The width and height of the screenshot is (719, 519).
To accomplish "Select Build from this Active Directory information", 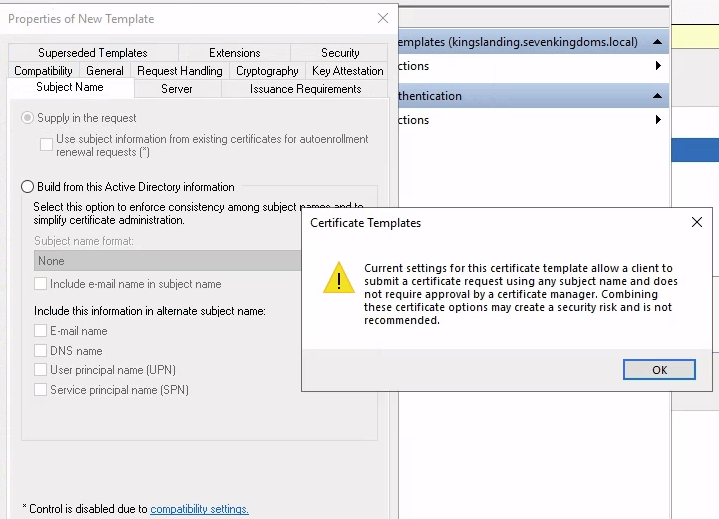I will (x=28, y=187).
